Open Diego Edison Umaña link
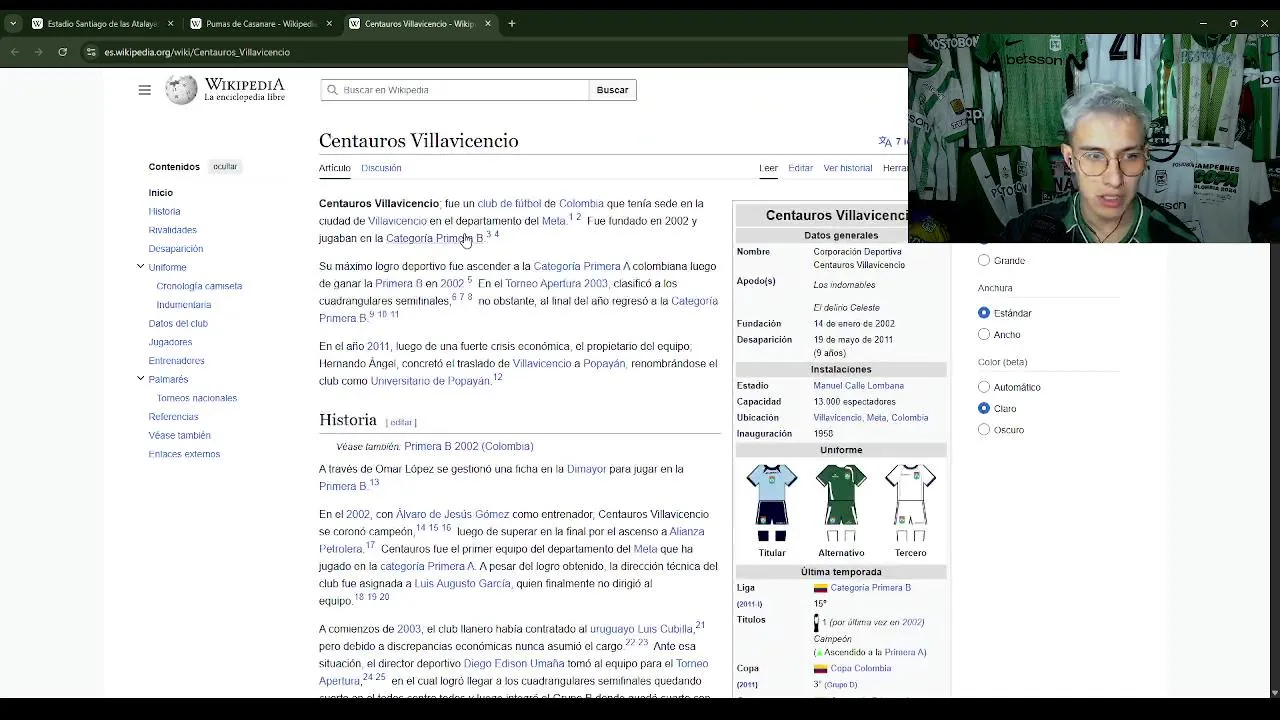The image size is (1280, 720). 514,664
